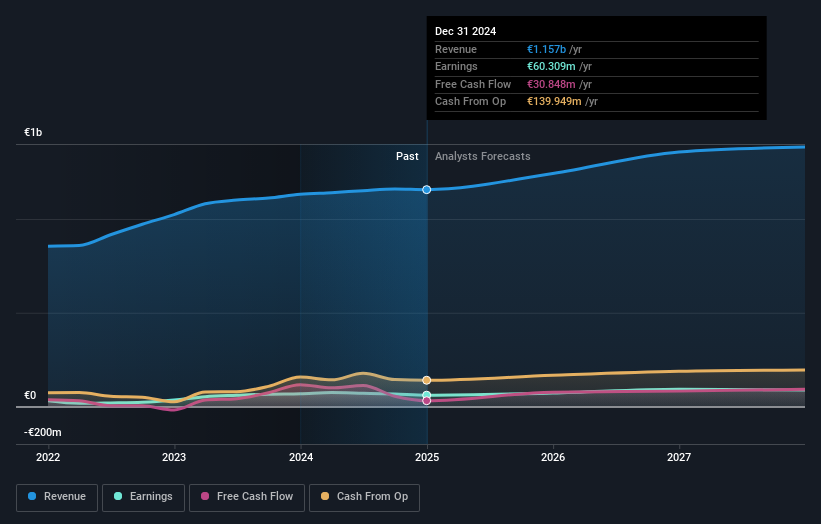Click the teal Earnings data point marker
Screen dimensions: 821x524
[x=427, y=395]
